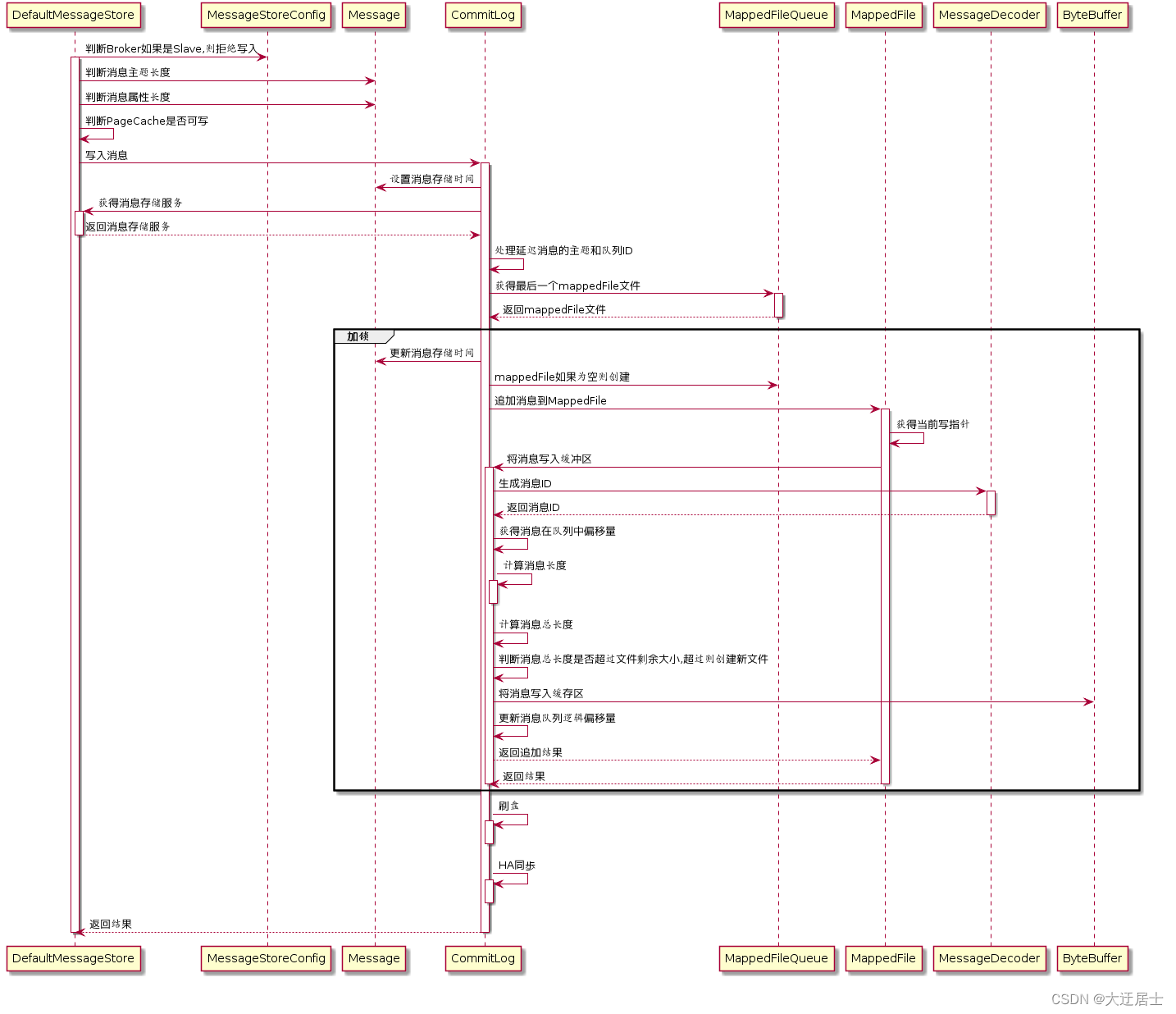Image resolution: width=1176 pixels, height=1014 pixels.
Task: Select the bottom Message participant box
Action: 374,958
